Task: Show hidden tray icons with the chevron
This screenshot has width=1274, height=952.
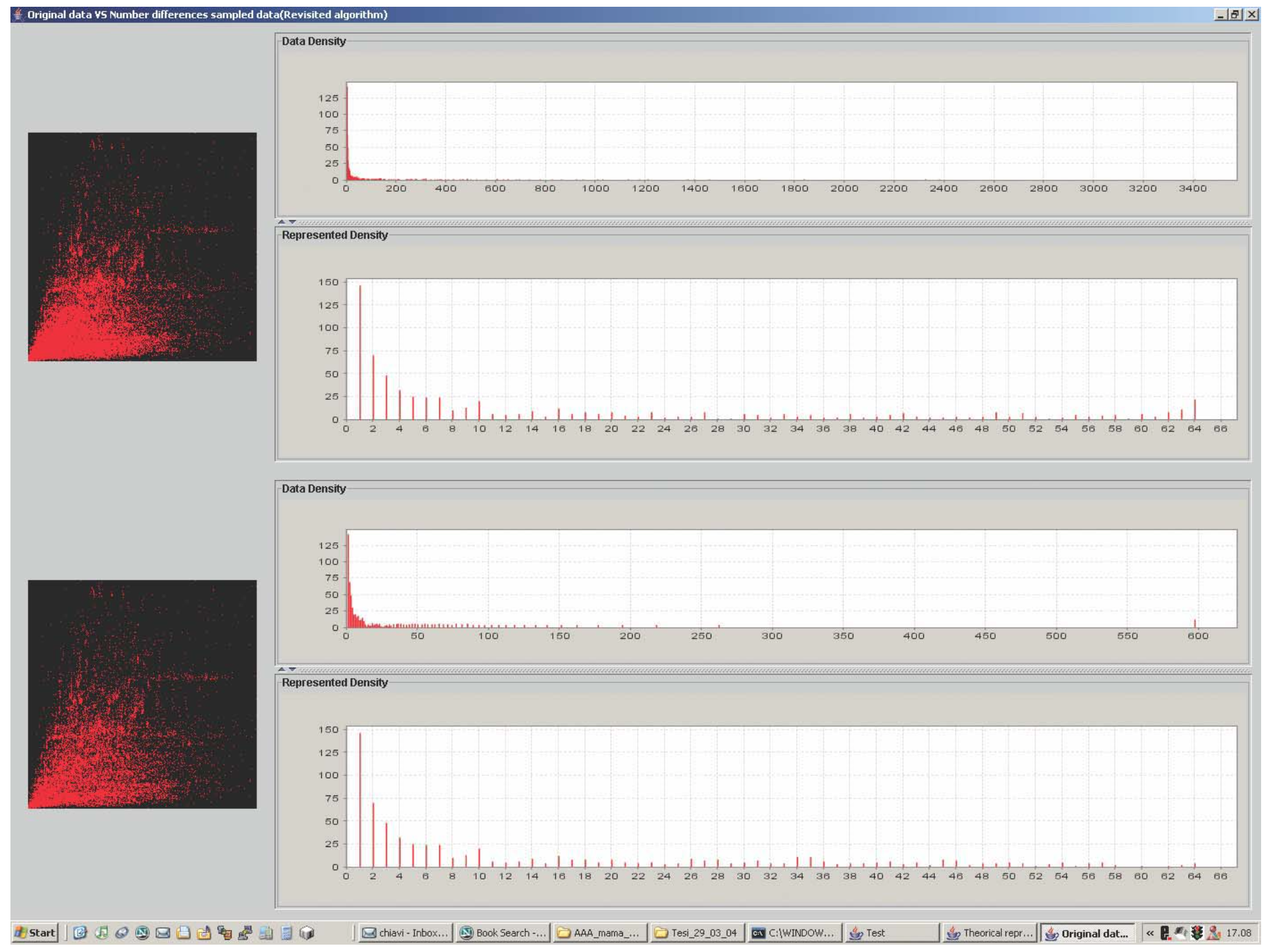Action: 1150,933
